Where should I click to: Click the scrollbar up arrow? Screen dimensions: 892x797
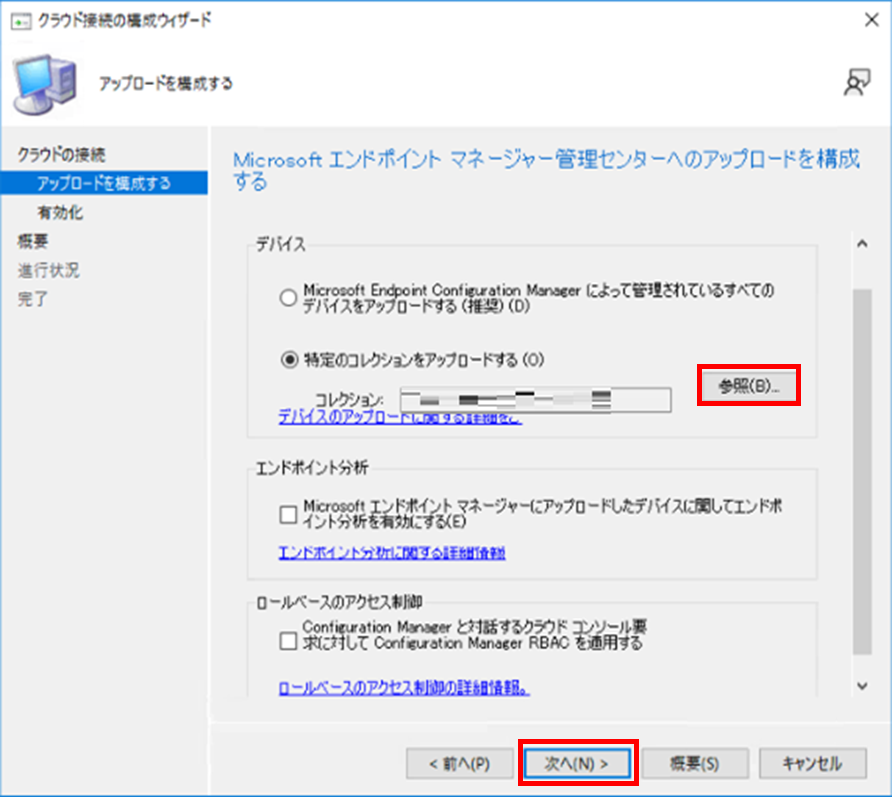862,244
